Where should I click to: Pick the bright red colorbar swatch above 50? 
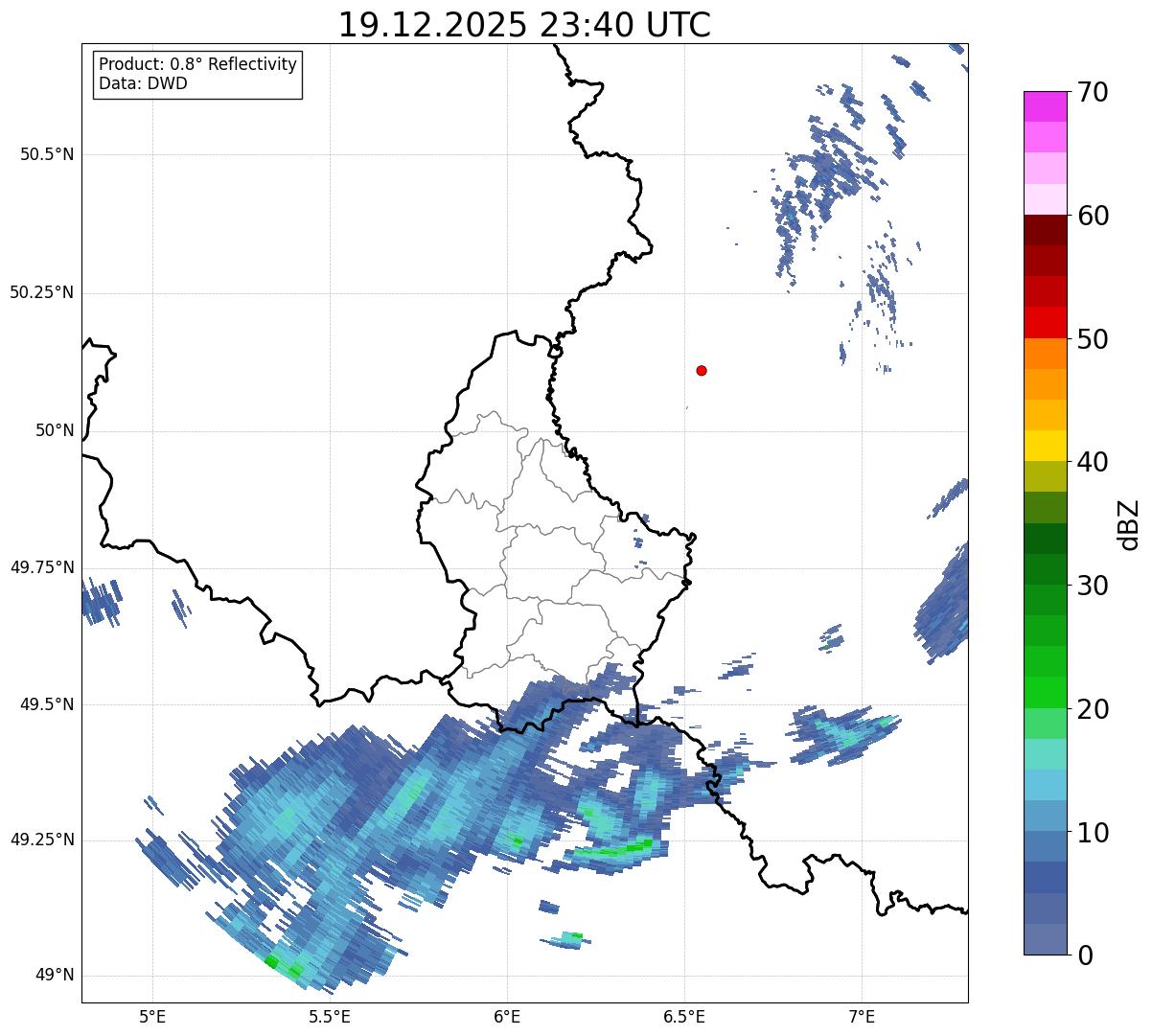point(1046,323)
